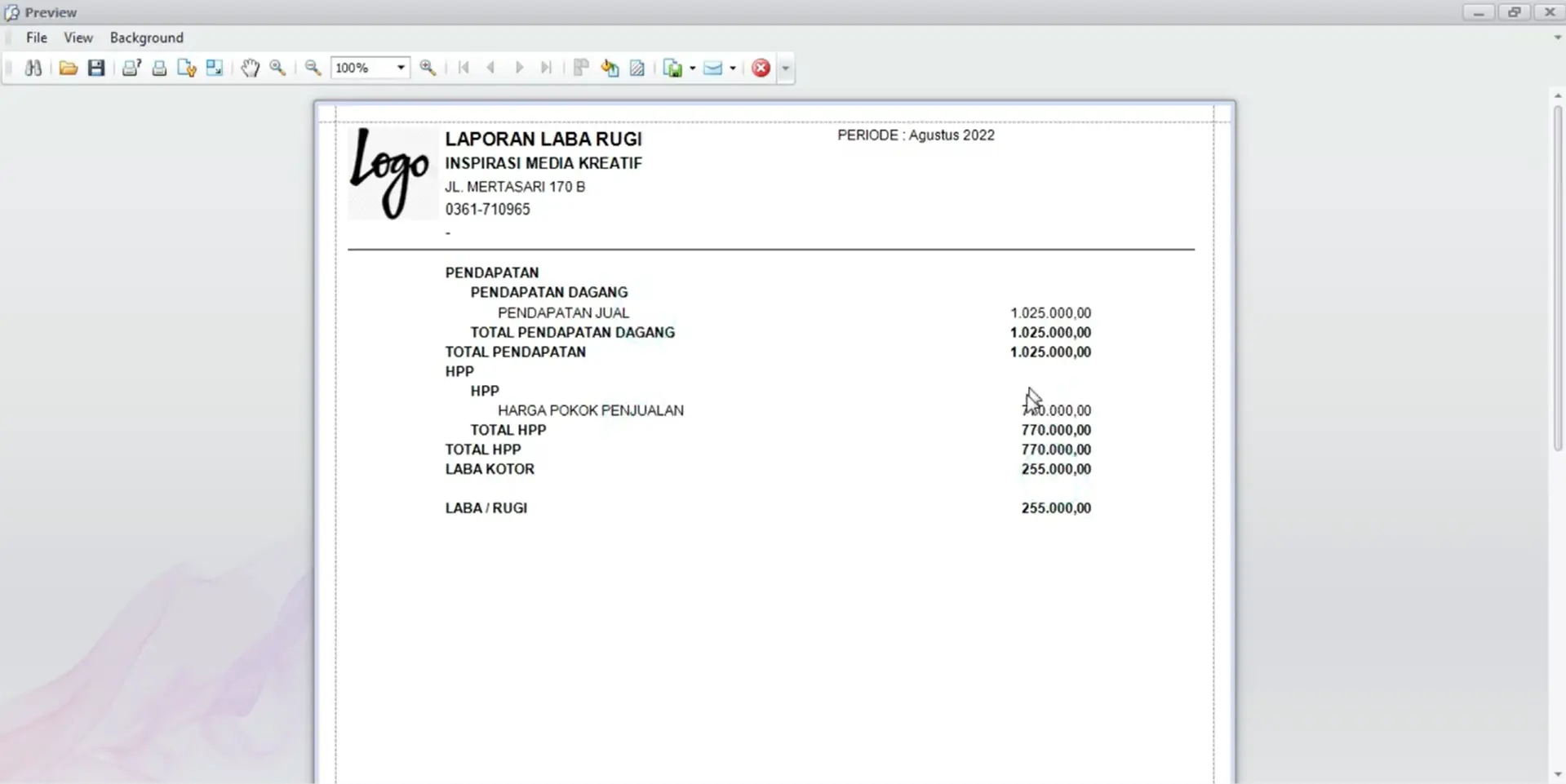Click the binoculars Search icon
Screen dimensions: 1566x784
pos(33,69)
